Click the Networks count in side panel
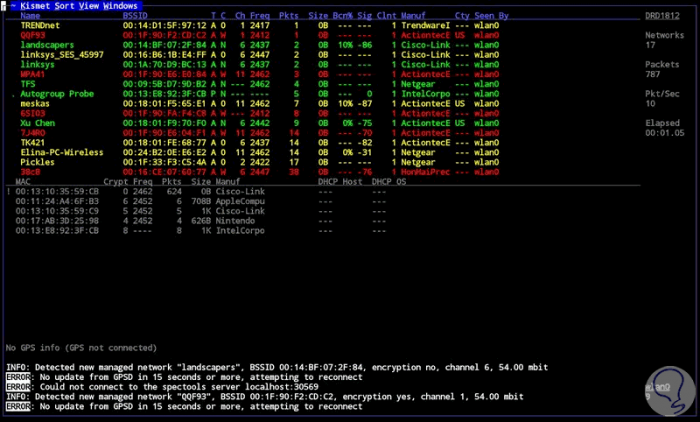The height and width of the screenshot is (422, 700). [650, 45]
